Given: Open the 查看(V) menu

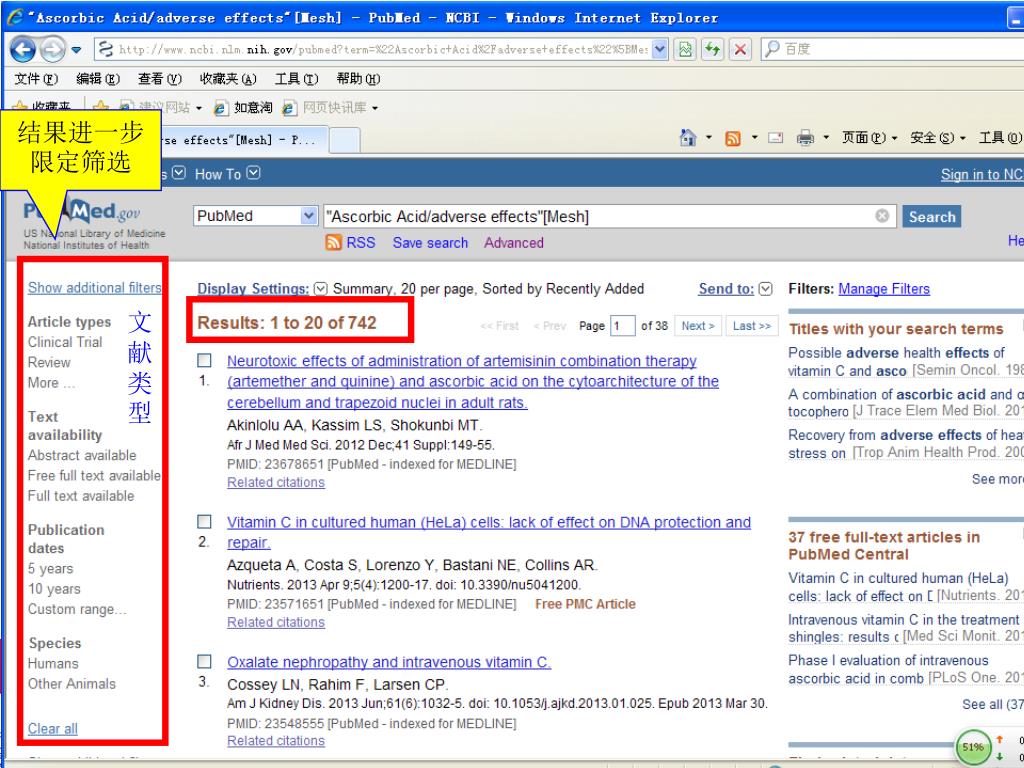Looking at the screenshot, I should [x=159, y=79].
